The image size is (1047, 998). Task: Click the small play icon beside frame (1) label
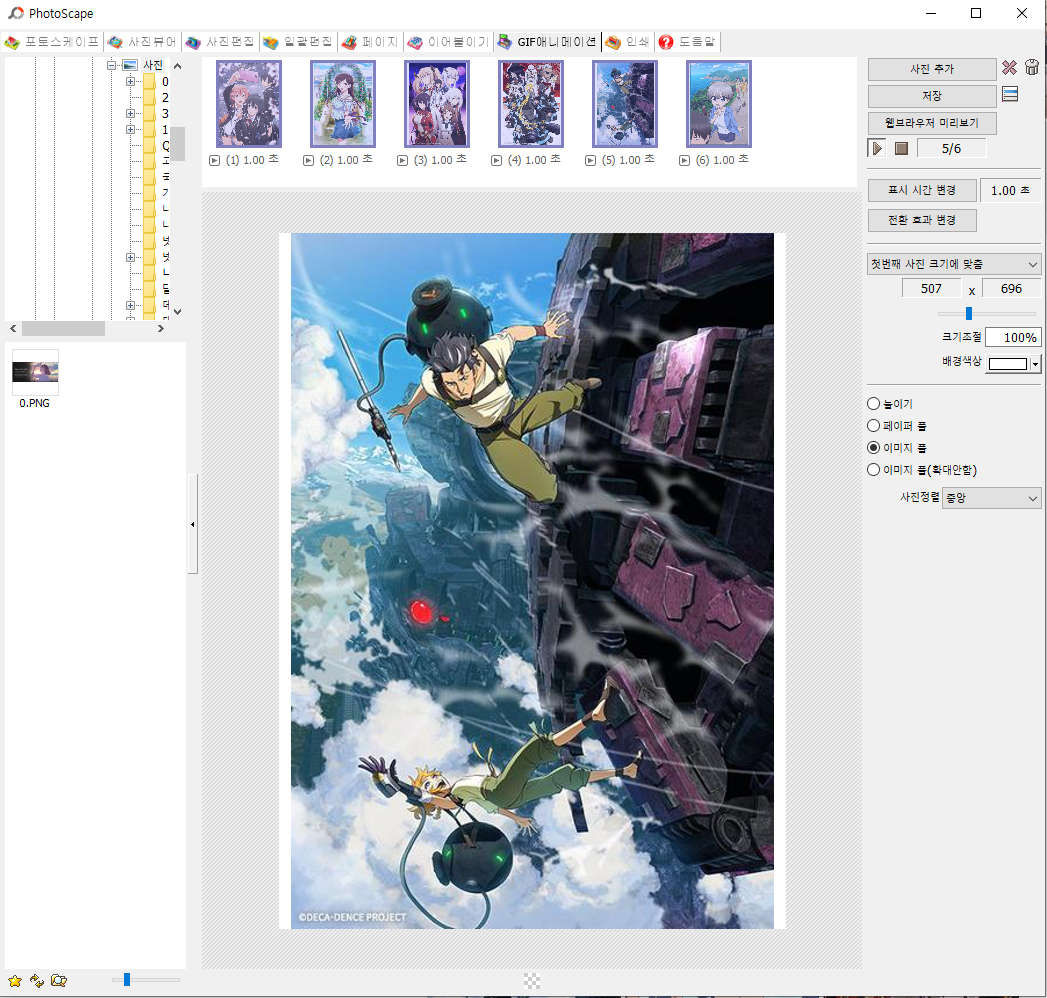(214, 161)
